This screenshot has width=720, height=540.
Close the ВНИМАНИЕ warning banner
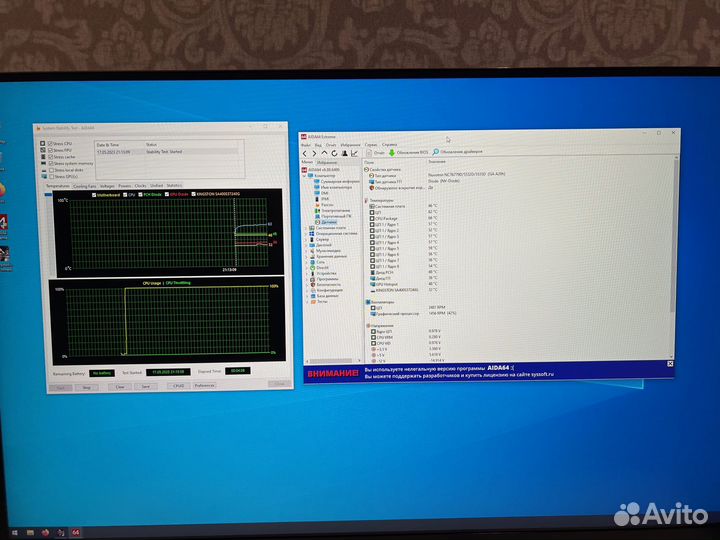pyautogui.click(x=670, y=364)
